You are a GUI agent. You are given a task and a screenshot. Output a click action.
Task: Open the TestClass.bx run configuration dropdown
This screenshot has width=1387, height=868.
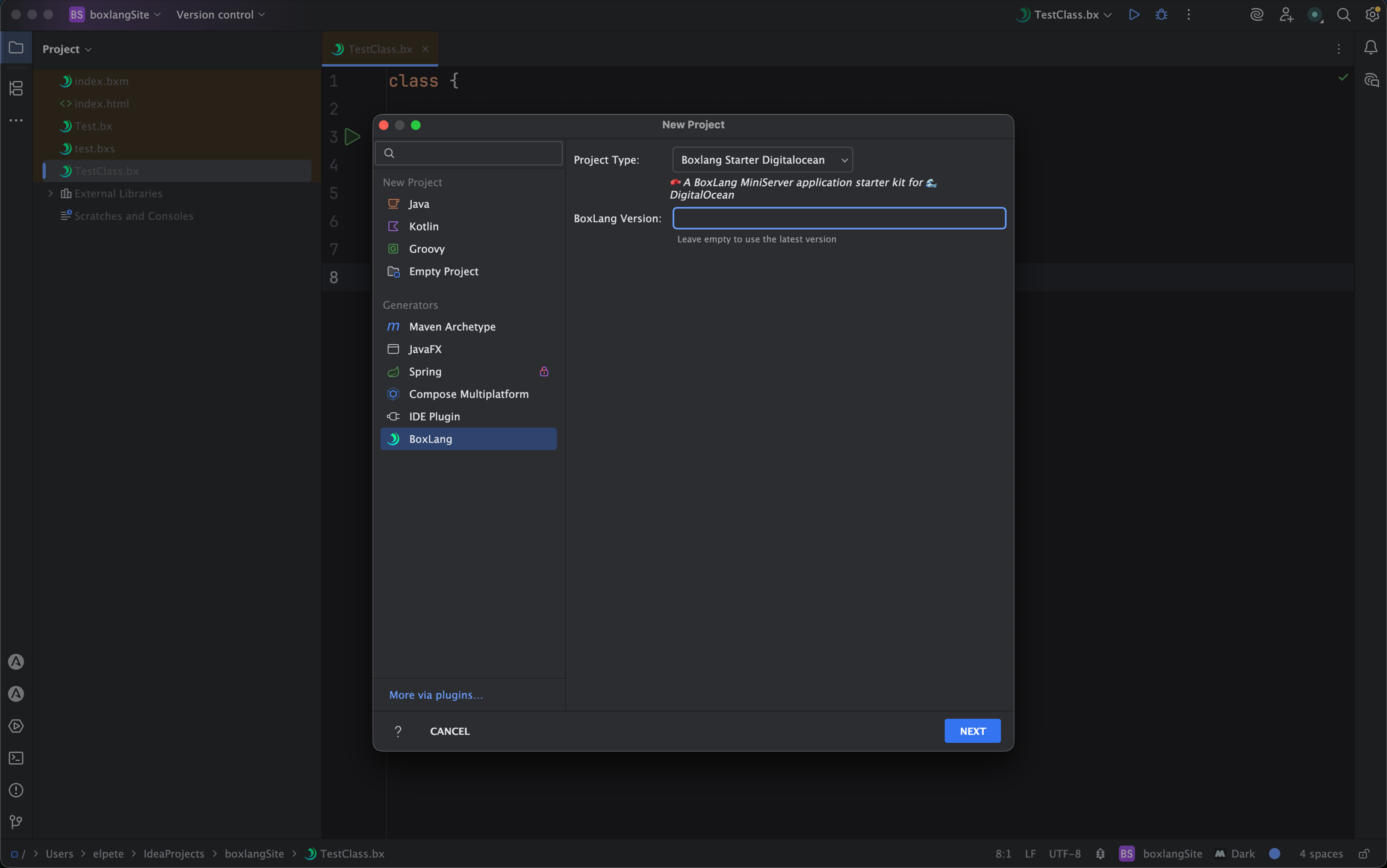[x=1064, y=14]
